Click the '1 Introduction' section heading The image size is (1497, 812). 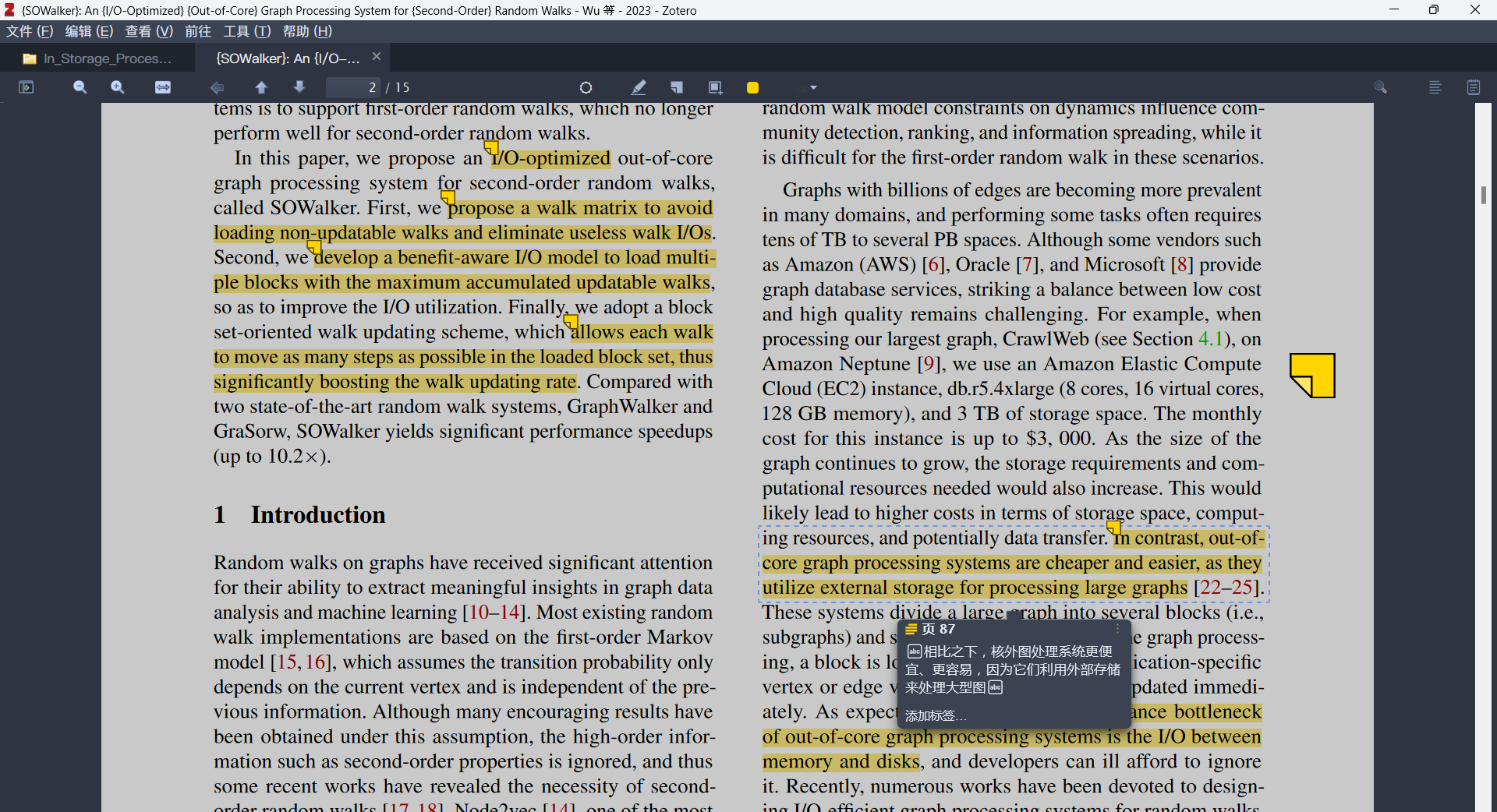[299, 515]
